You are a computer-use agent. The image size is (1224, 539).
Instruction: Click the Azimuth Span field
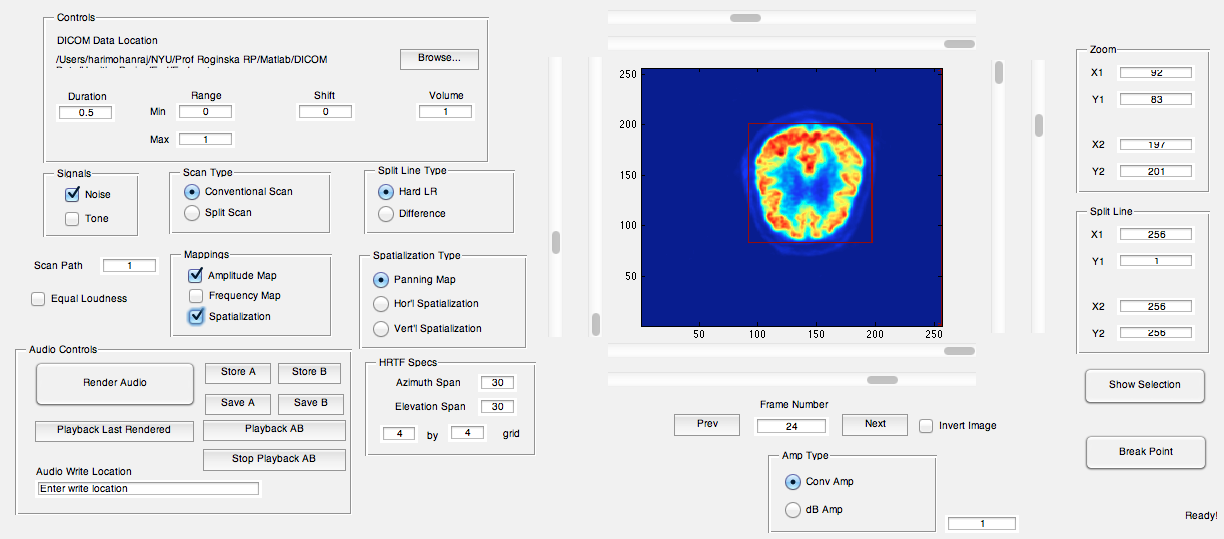tap(497, 383)
